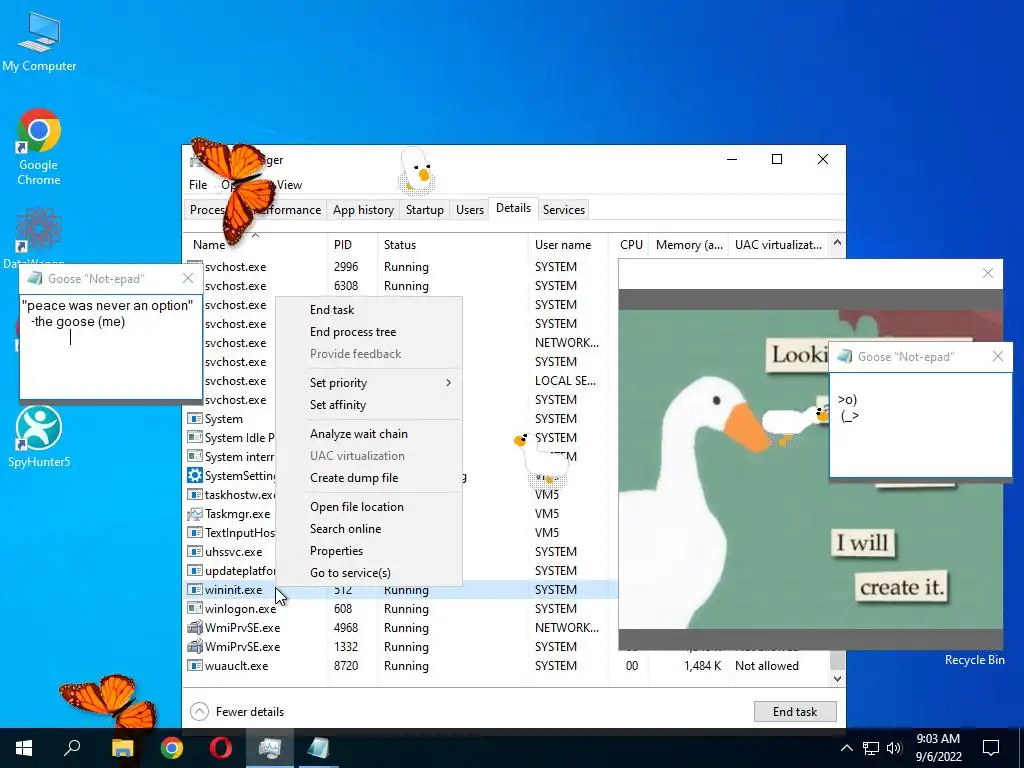Click in right Goose Not-epad text area
The width and height of the screenshot is (1024, 768).
point(920,424)
